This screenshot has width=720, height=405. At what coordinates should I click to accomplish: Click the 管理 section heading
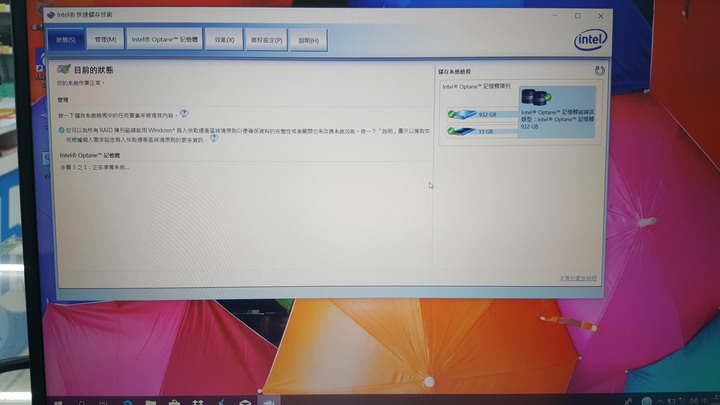coord(63,100)
